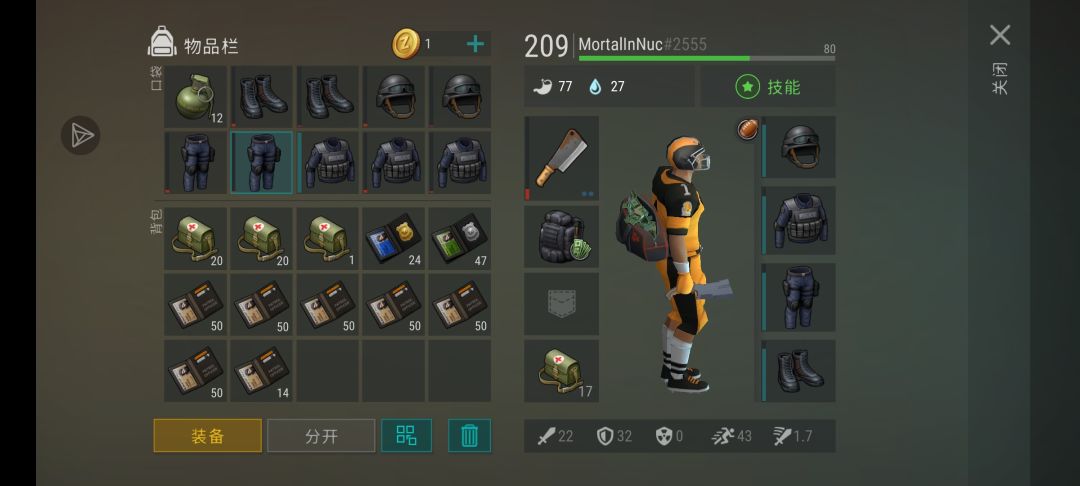This screenshot has height=486, width=1080.
Task: Select the equipped tactical helmet slot
Action: (x=798, y=147)
